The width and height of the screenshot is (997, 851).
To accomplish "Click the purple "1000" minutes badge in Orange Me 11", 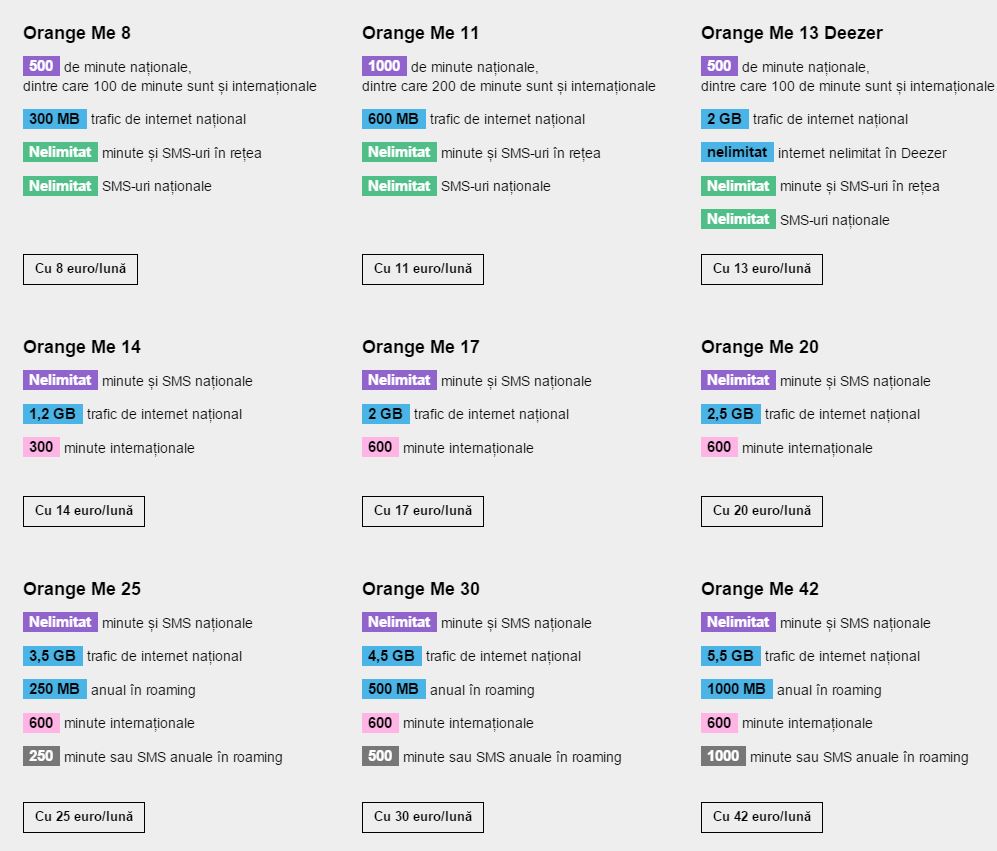I will pyautogui.click(x=384, y=66).
